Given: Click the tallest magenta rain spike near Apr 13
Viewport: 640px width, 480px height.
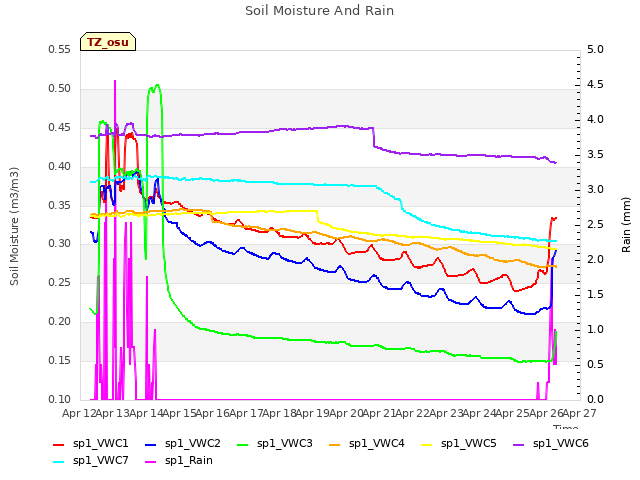Looking at the screenshot, I should pos(115,82).
